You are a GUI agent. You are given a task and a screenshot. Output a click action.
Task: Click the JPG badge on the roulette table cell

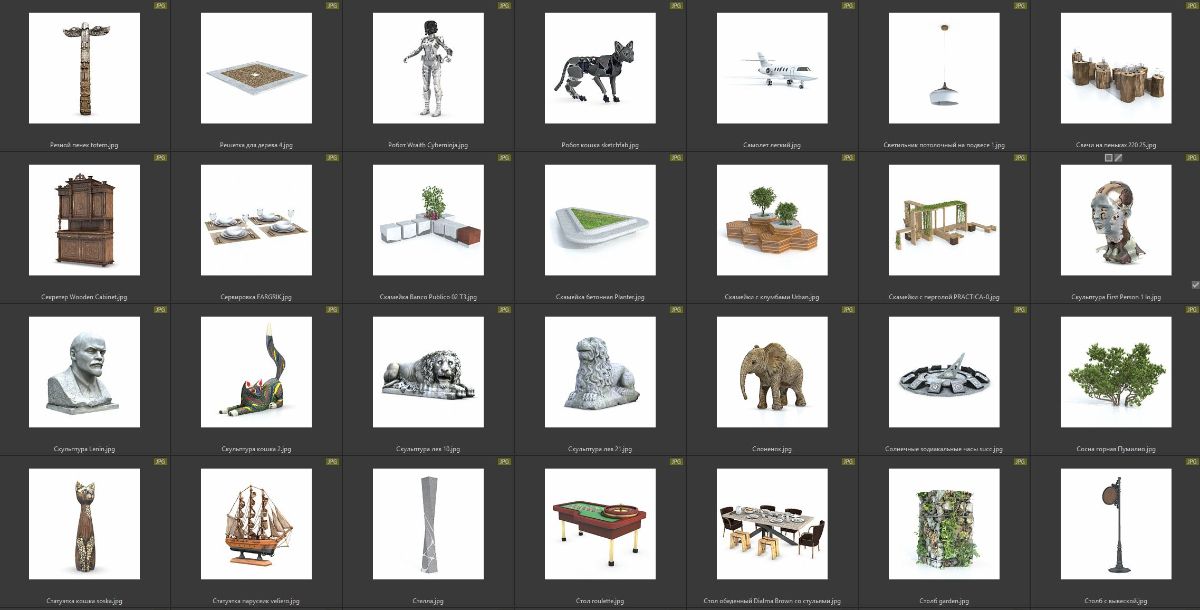(676, 462)
